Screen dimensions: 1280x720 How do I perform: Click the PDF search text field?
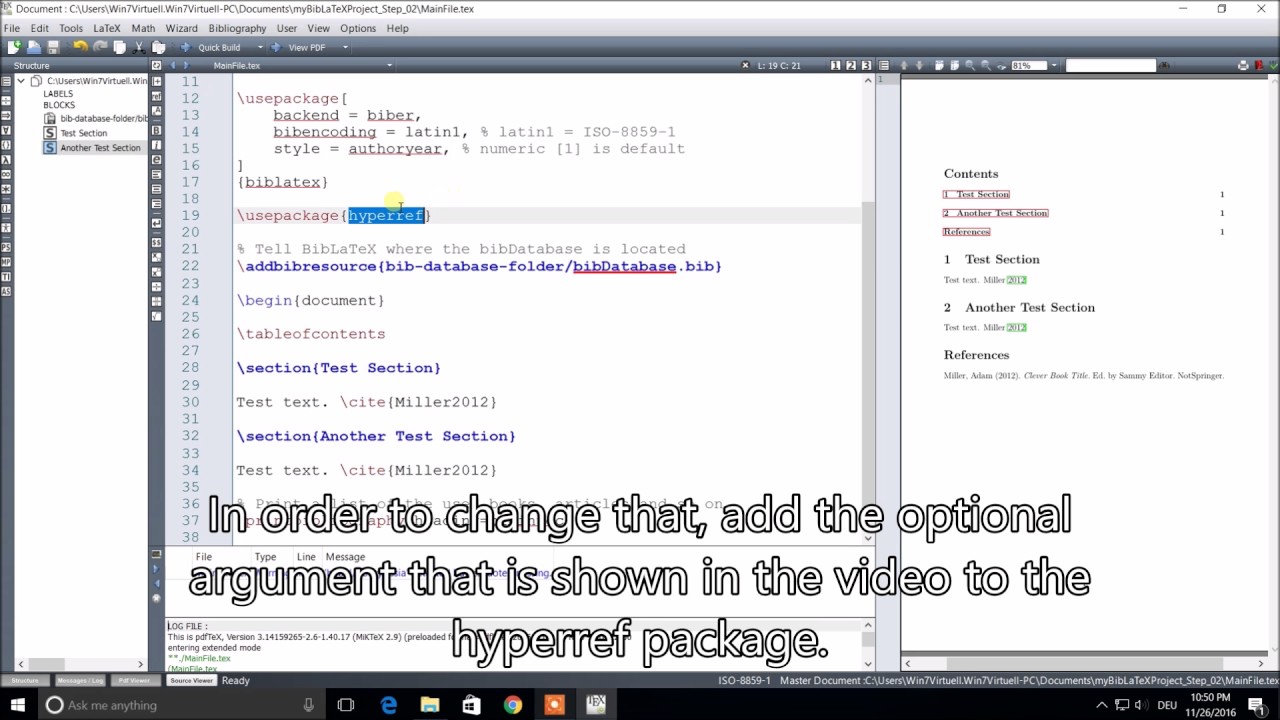[1111, 65]
